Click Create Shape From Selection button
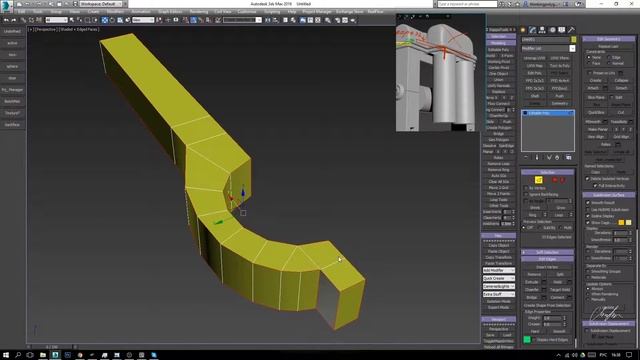 click(x=547, y=305)
